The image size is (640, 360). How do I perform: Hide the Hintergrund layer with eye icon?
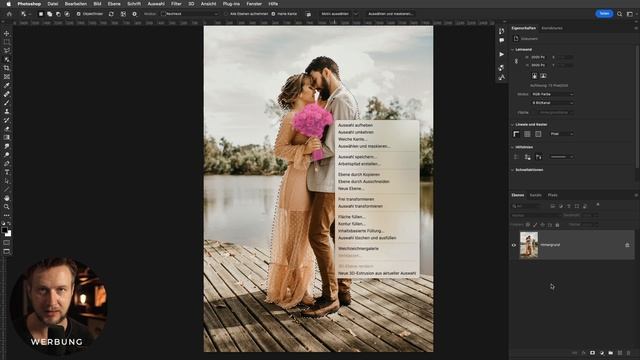514,245
